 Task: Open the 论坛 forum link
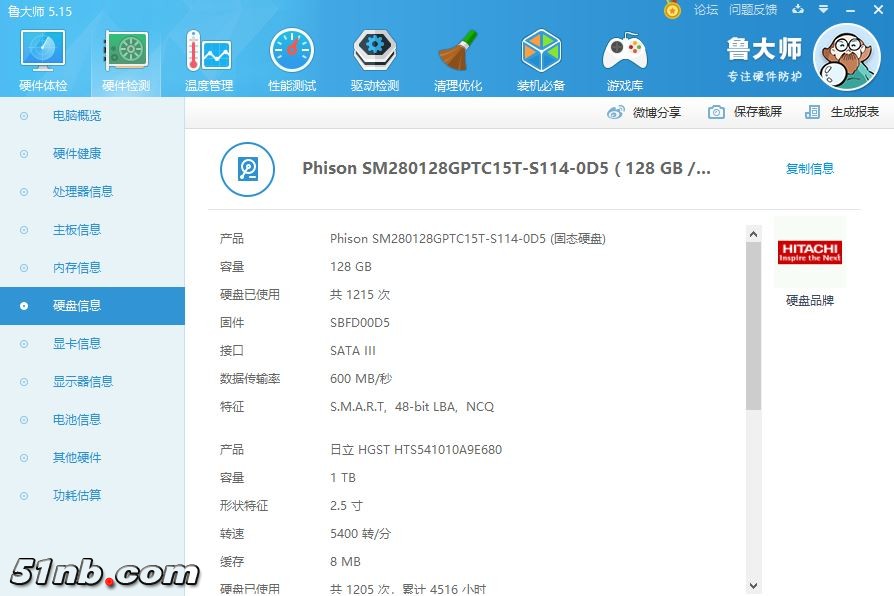(706, 10)
